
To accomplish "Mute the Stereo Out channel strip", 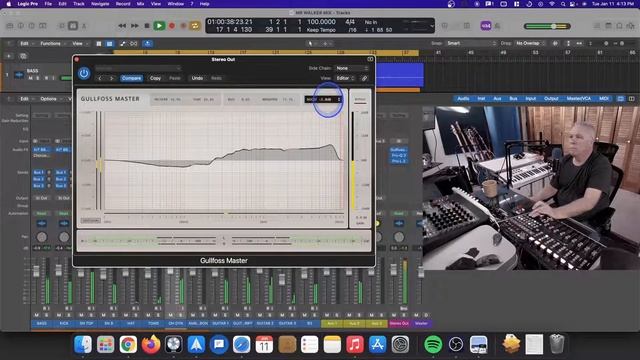I will click(394, 315).
